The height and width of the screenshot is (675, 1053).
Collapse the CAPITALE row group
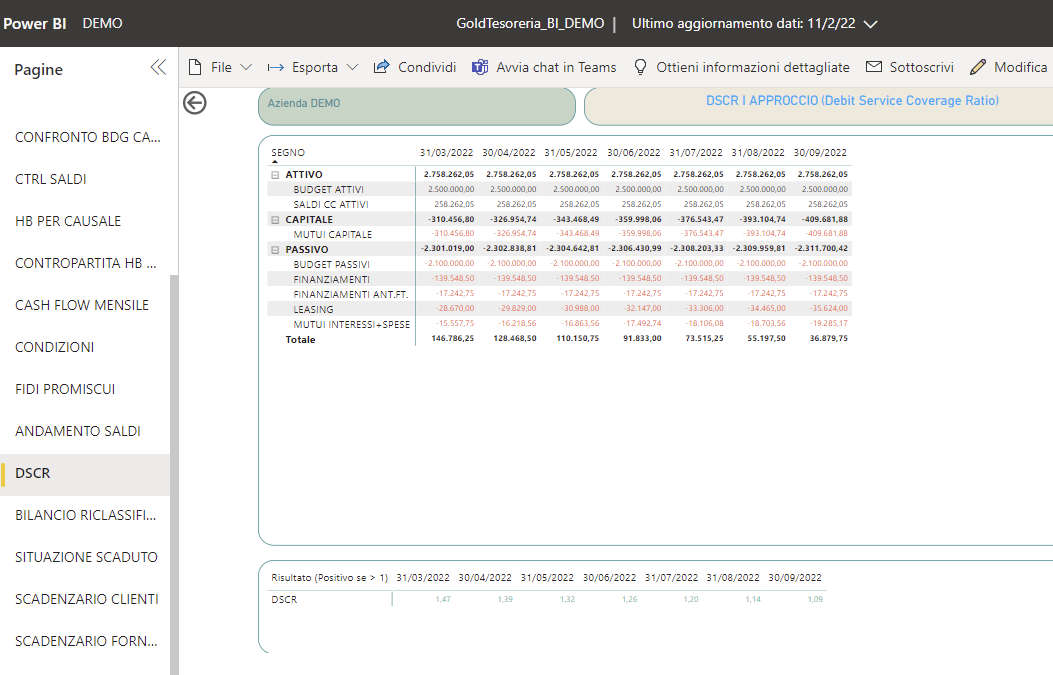275,220
